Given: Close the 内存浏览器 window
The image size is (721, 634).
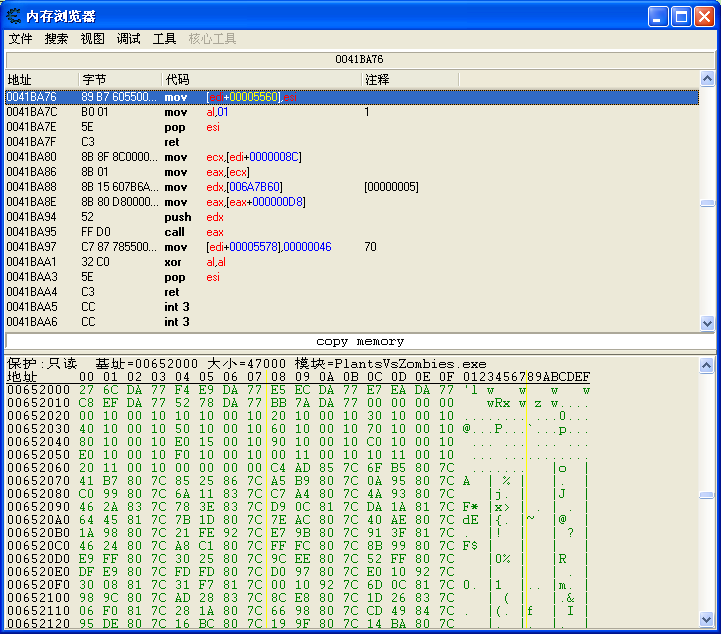Looking at the screenshot, I should pos(704,17).
